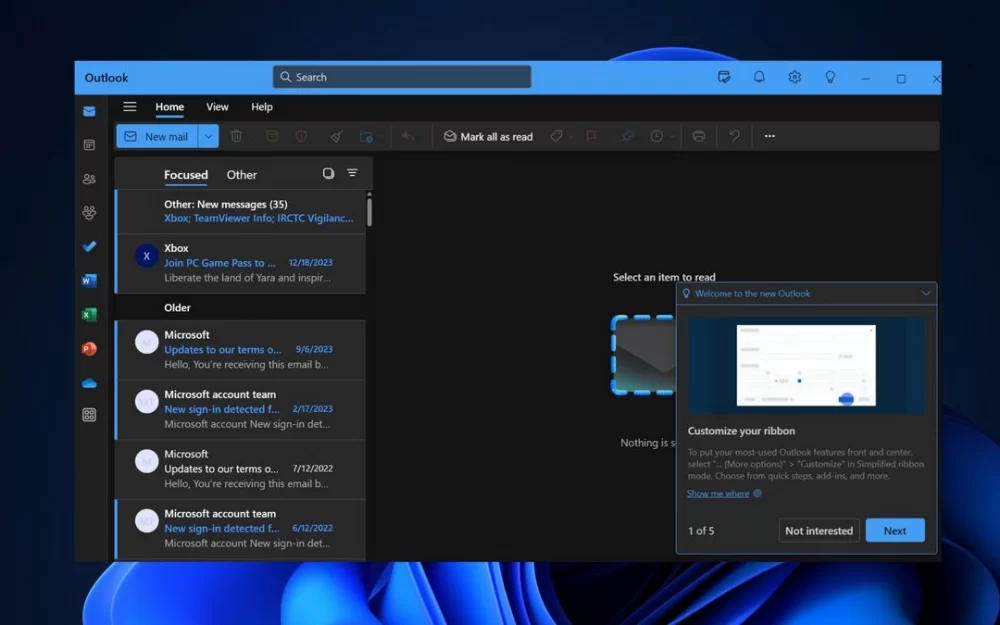Open the More apps grid icon in the sidebar

[x=89, y=415]
